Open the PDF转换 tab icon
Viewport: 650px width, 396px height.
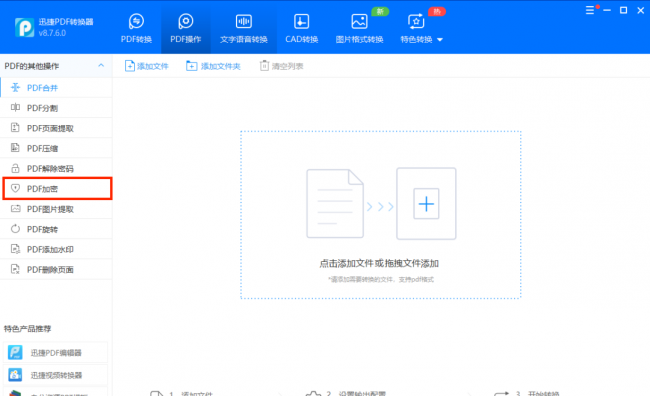pyautogui.click(x=136, y=21)
